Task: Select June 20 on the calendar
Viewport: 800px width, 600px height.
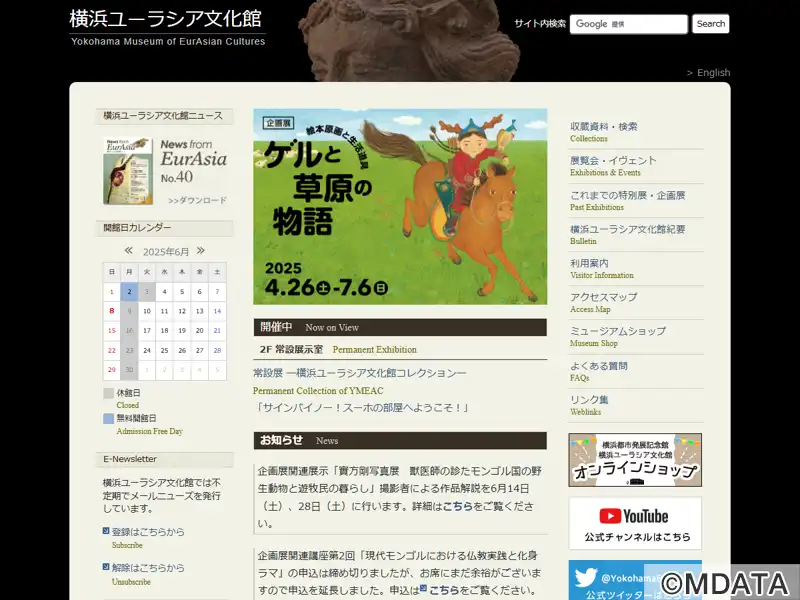Action: click(x=199, y=331)
